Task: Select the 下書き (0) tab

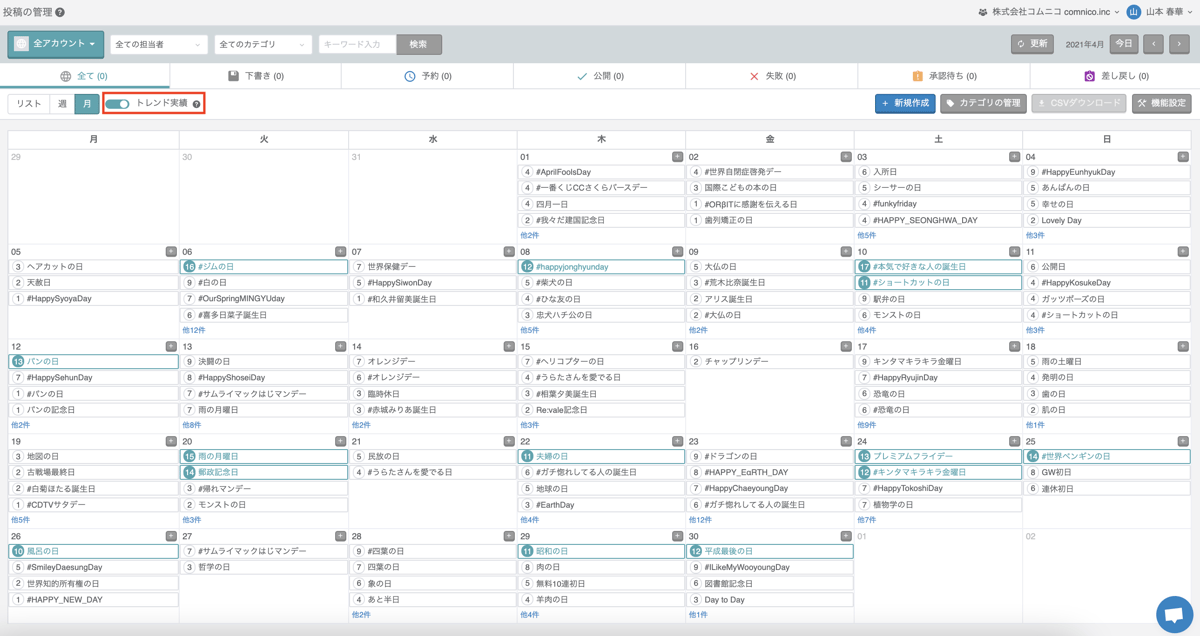Action: click(x=256, y=76)
